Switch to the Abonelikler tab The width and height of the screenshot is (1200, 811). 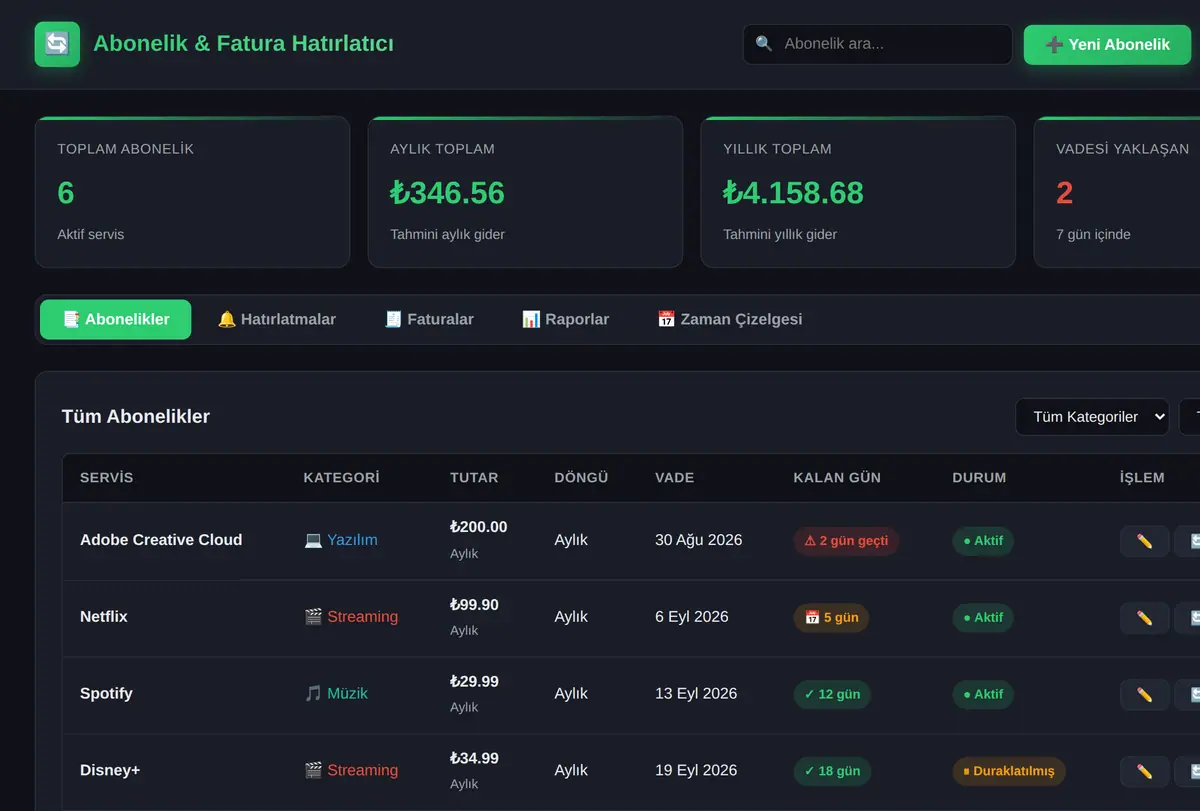(116, 320)
